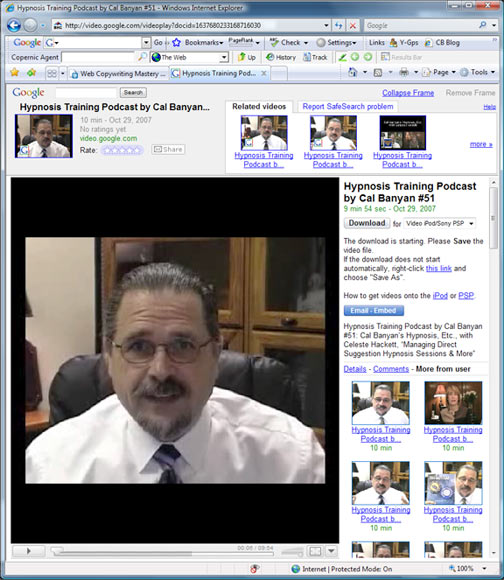Seek in the video progress bar
Screen dimensions: 504x580
[x=163, y=553]
